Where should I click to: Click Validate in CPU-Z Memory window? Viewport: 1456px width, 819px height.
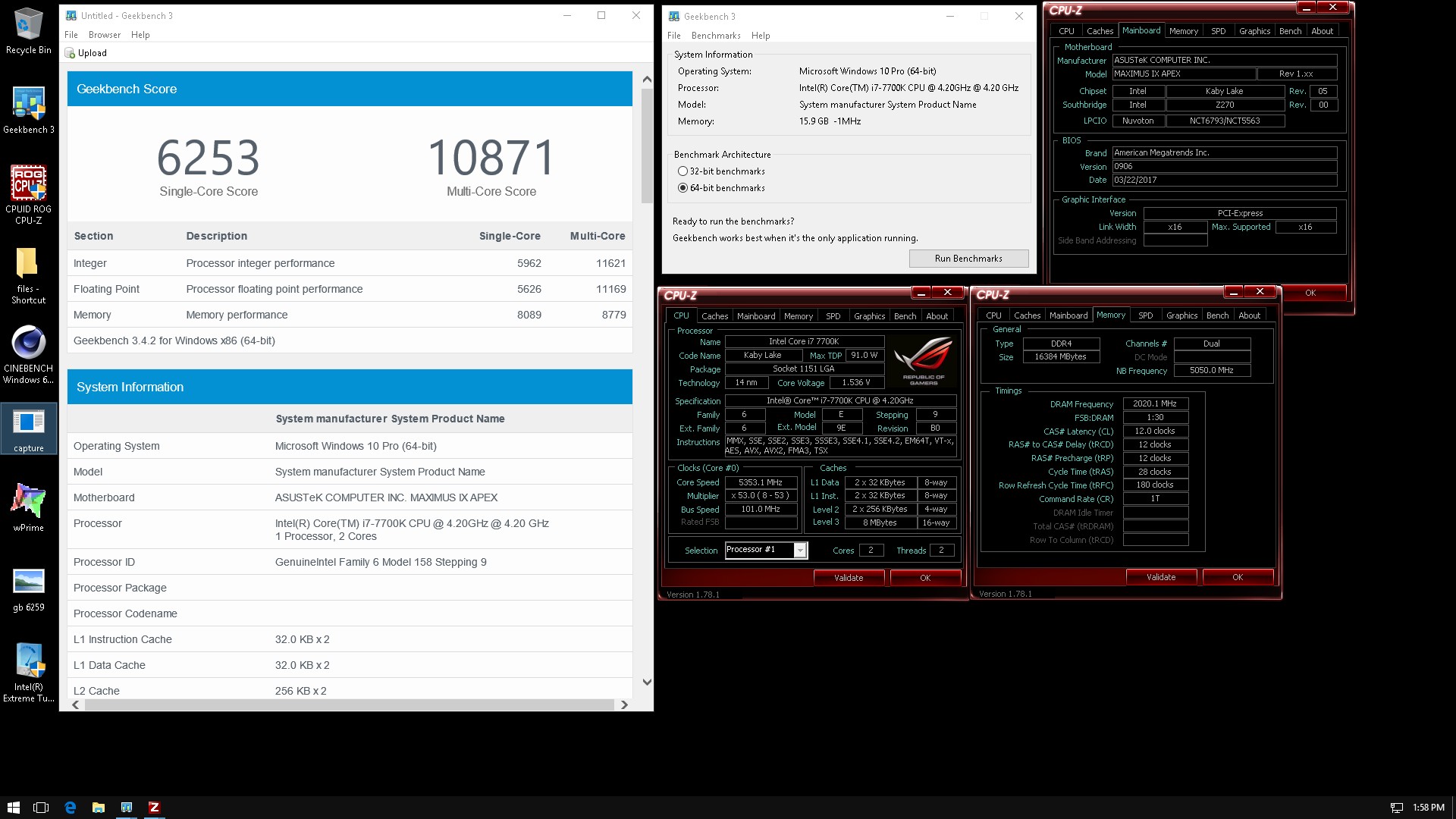[x=1161, y=577]
